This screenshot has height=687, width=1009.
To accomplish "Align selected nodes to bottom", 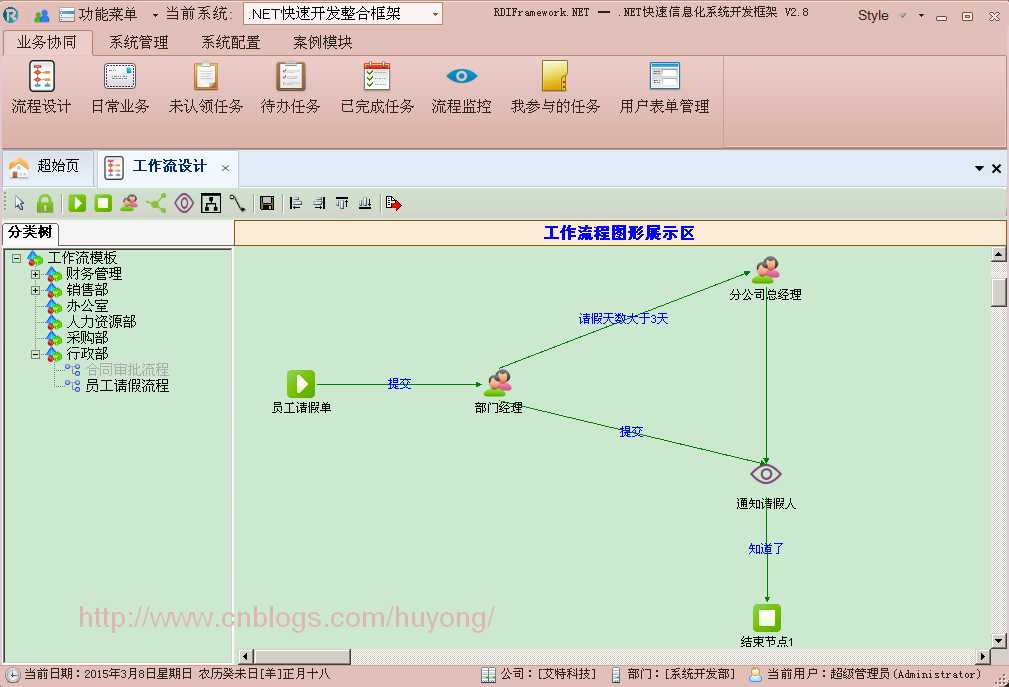I will 365,203.
